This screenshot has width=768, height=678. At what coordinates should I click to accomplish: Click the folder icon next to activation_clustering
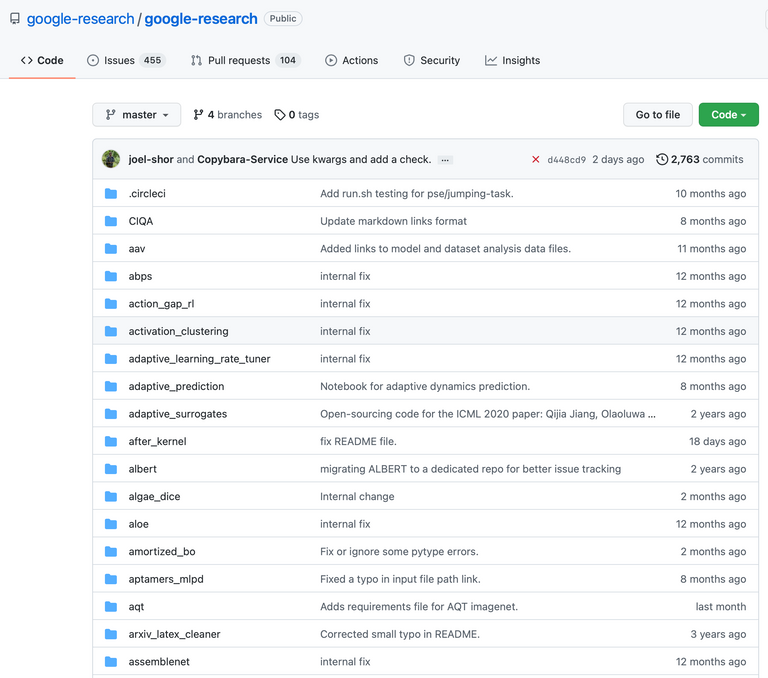coord(111,331)
